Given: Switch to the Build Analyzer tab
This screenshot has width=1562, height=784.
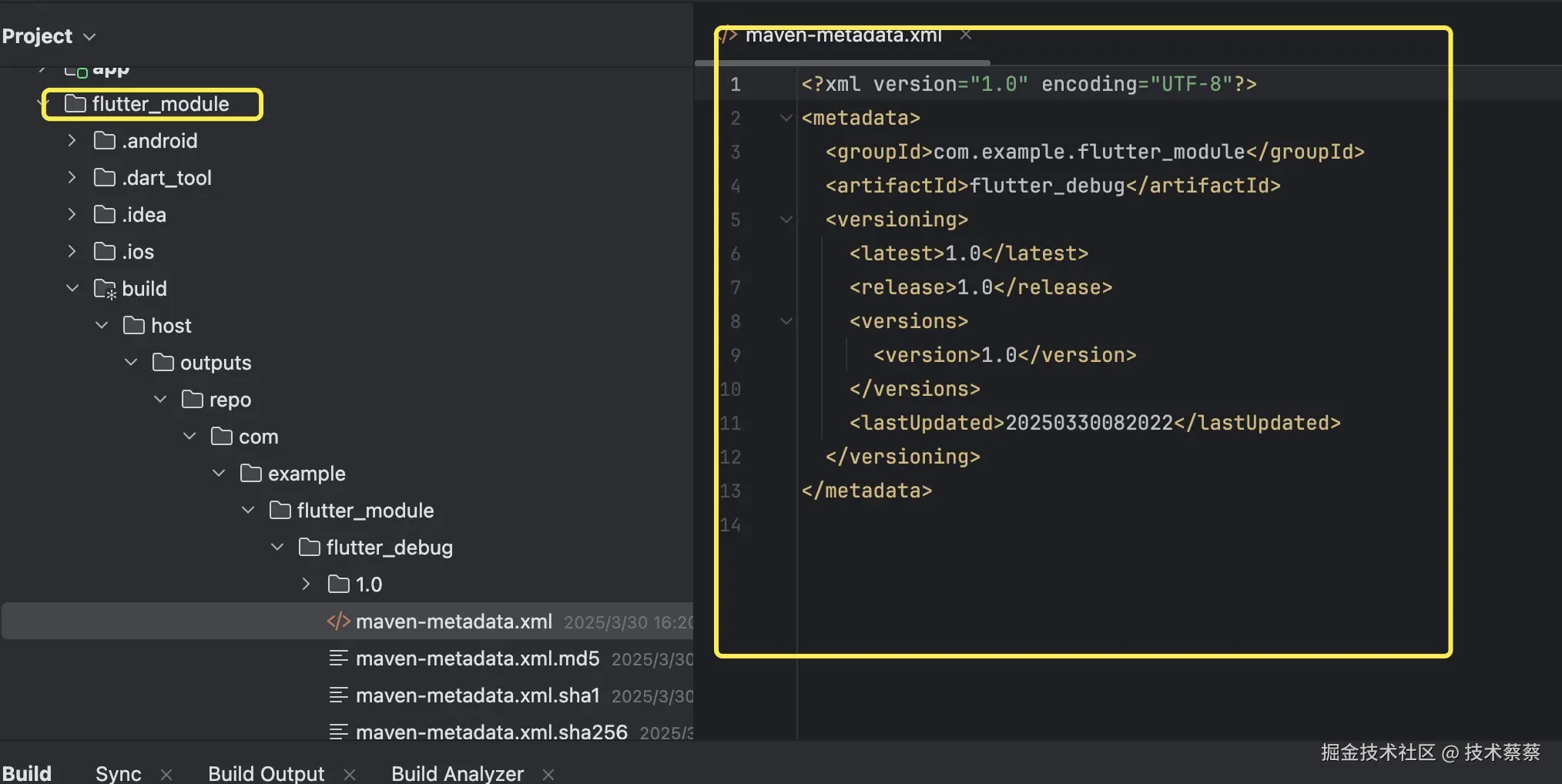Looking at the screenshot, I should pyautogui.click(x=457, y=773).
